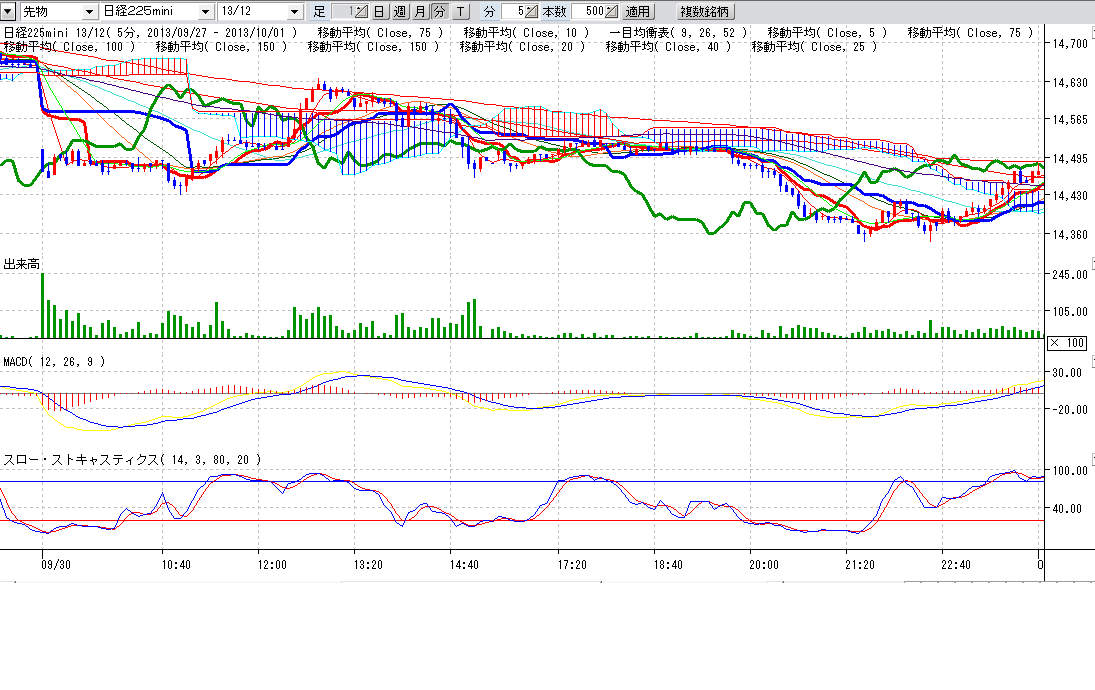1095x690 pixels.
Task: Switch to daily bars with 日 button
Action: (380, 12)
